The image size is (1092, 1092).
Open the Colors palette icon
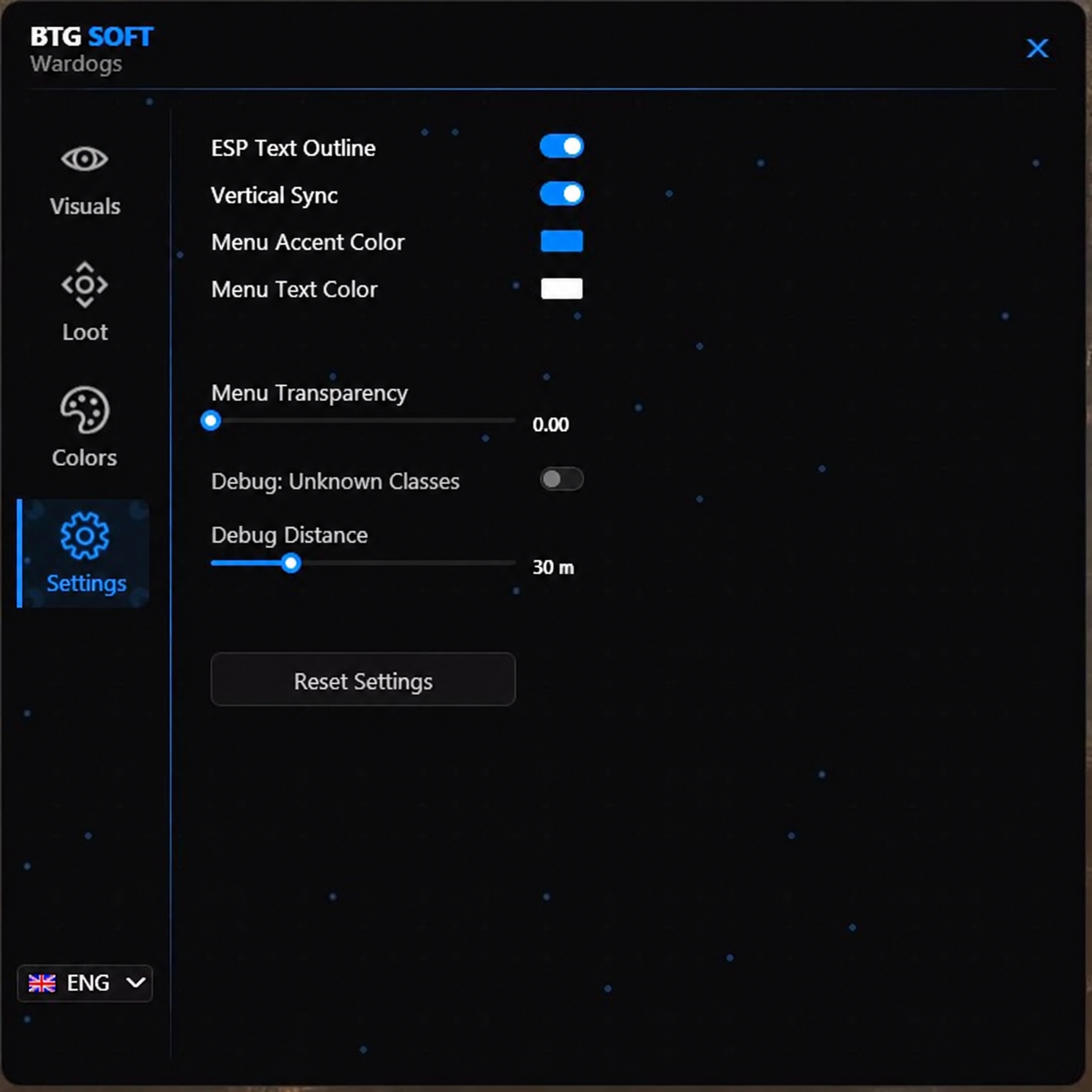point(84,410)
